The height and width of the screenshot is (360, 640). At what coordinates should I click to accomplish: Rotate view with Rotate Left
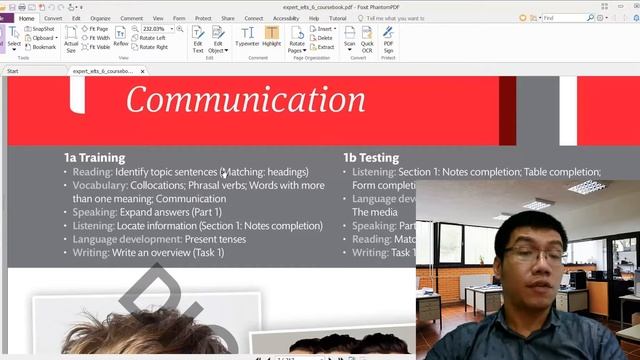coord(149,38)
